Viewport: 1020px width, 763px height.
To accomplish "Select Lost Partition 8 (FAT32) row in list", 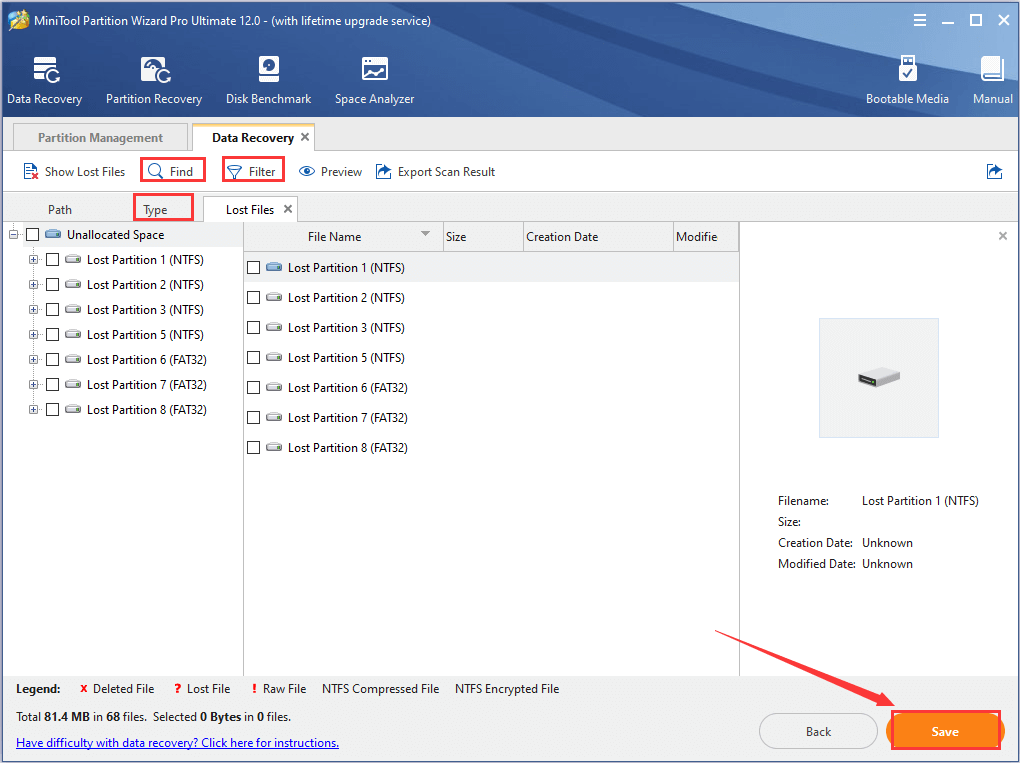I will [x=491, y=447].
